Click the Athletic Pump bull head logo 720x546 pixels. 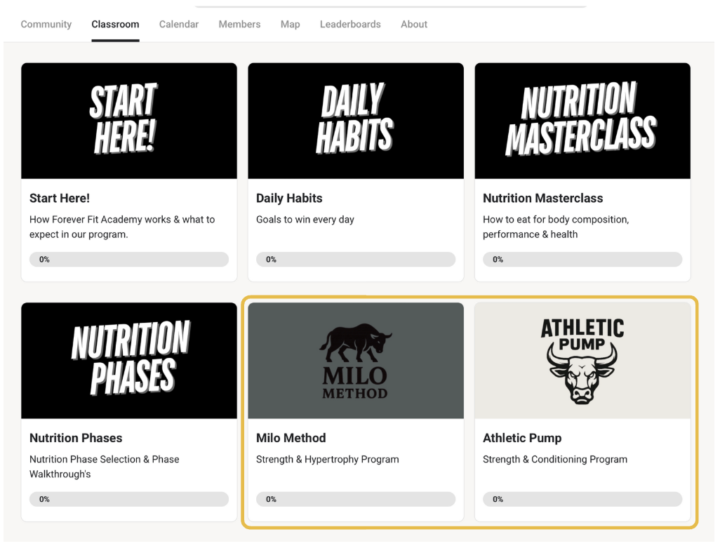point(582,361)
